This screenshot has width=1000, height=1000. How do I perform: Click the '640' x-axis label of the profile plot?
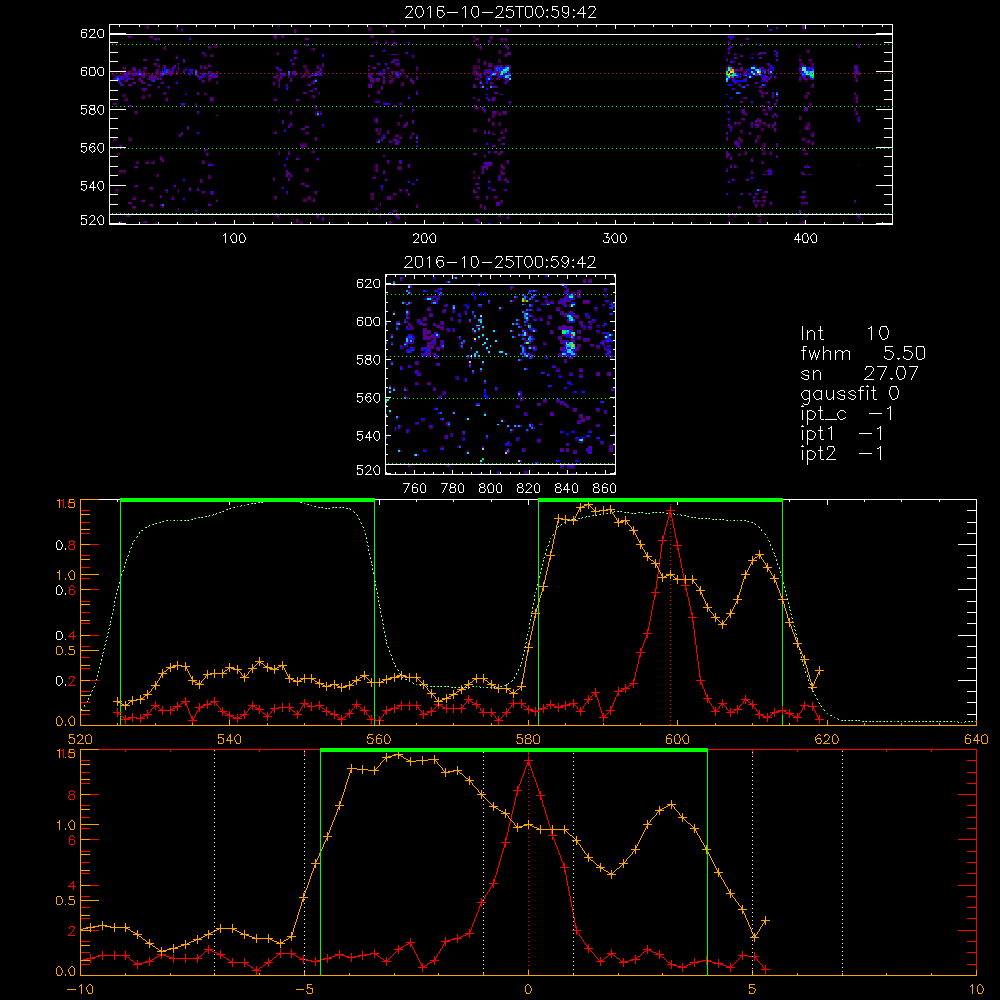click(x=976, y=740)
